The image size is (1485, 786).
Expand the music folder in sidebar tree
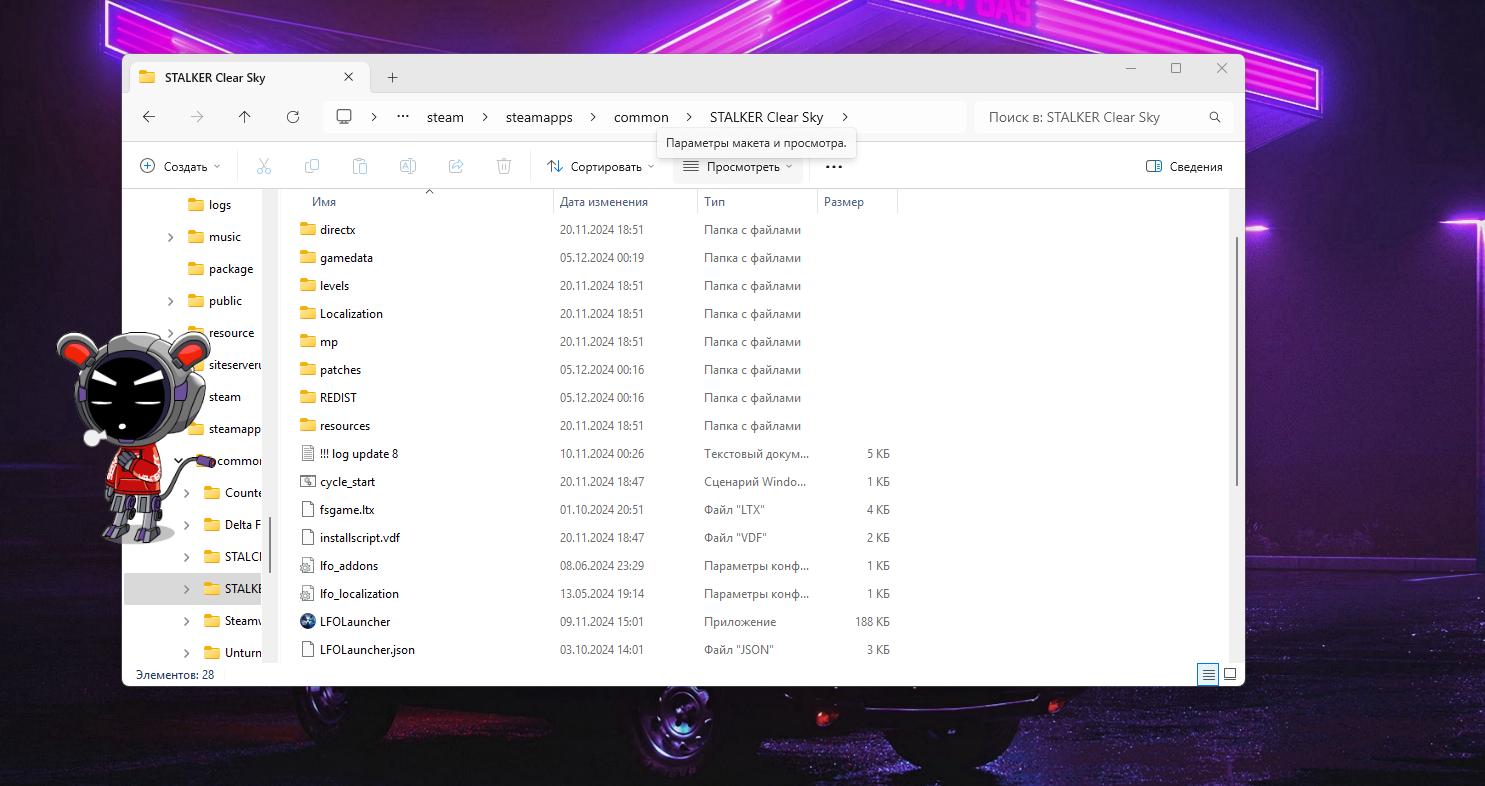click(x=170, y=237)
